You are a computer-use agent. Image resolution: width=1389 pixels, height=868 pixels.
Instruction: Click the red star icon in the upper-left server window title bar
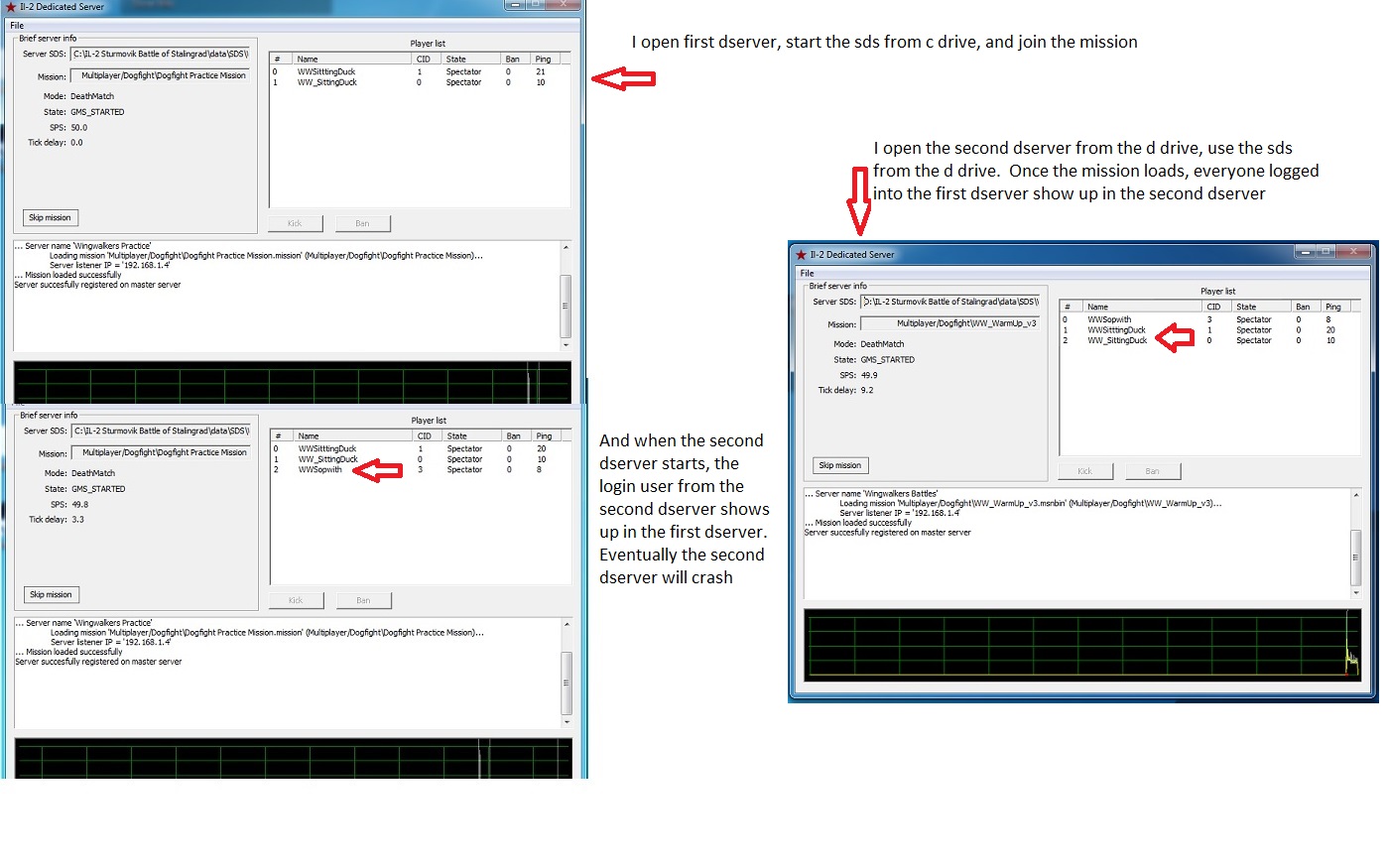[11, 7]
